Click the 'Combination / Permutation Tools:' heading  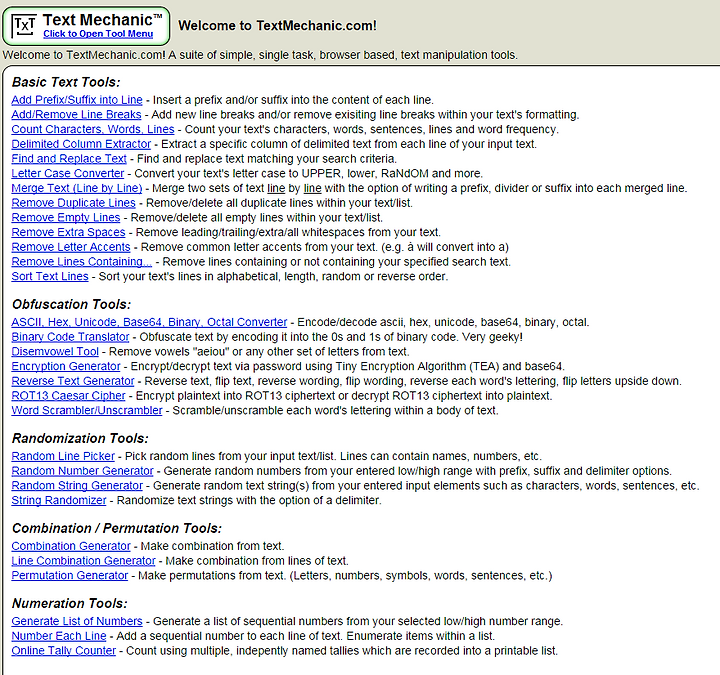(x=117, y=529)
